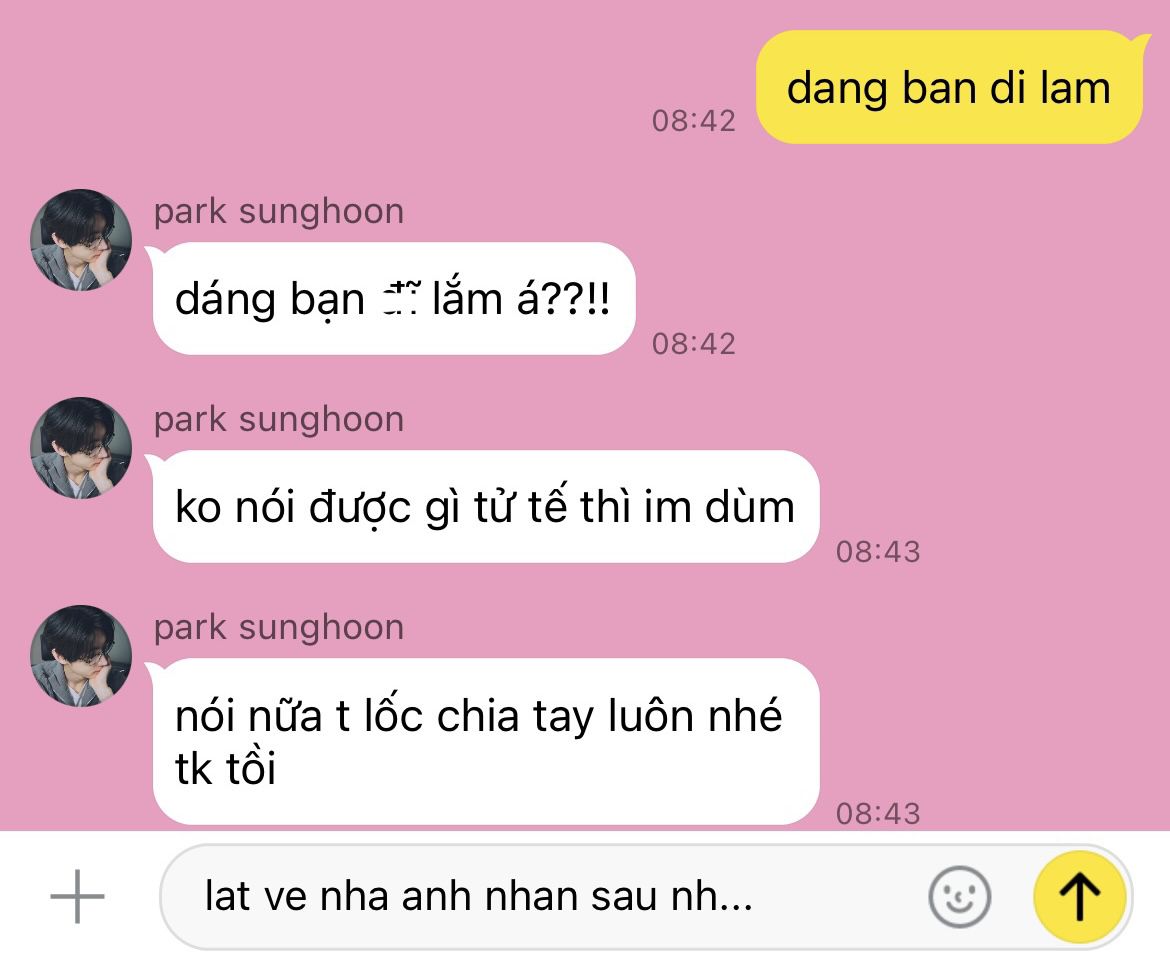1170x970 pixels.
Task: Open the plus attachment menu
Action: point(78,896)
